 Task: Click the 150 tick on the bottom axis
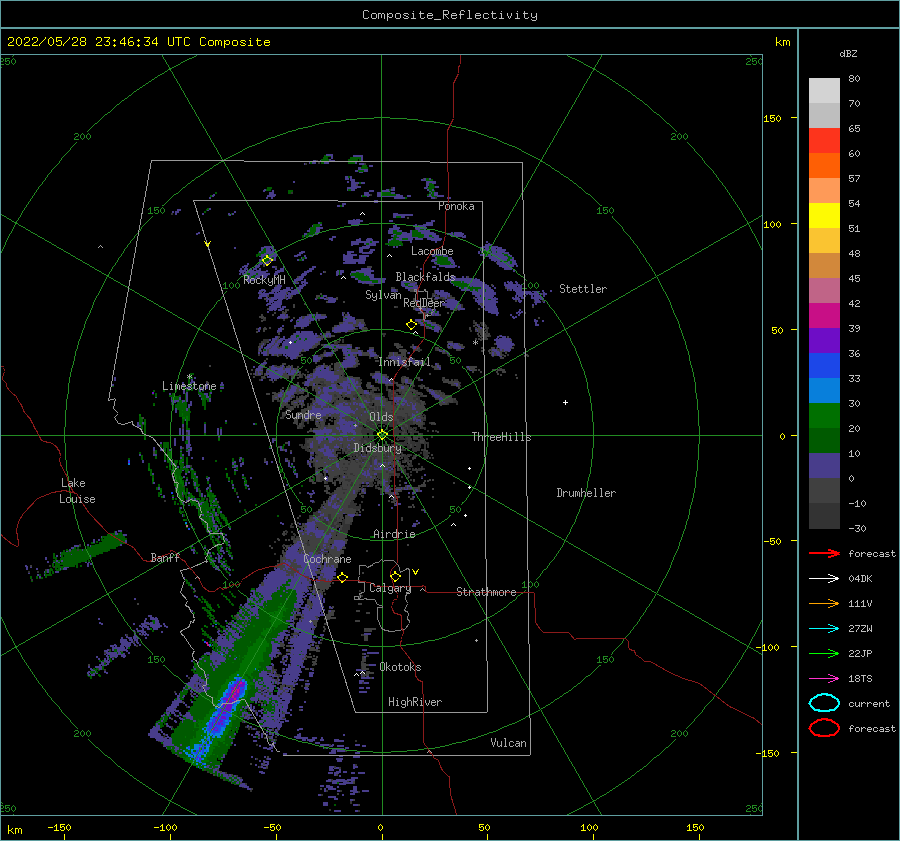[695, 827]
